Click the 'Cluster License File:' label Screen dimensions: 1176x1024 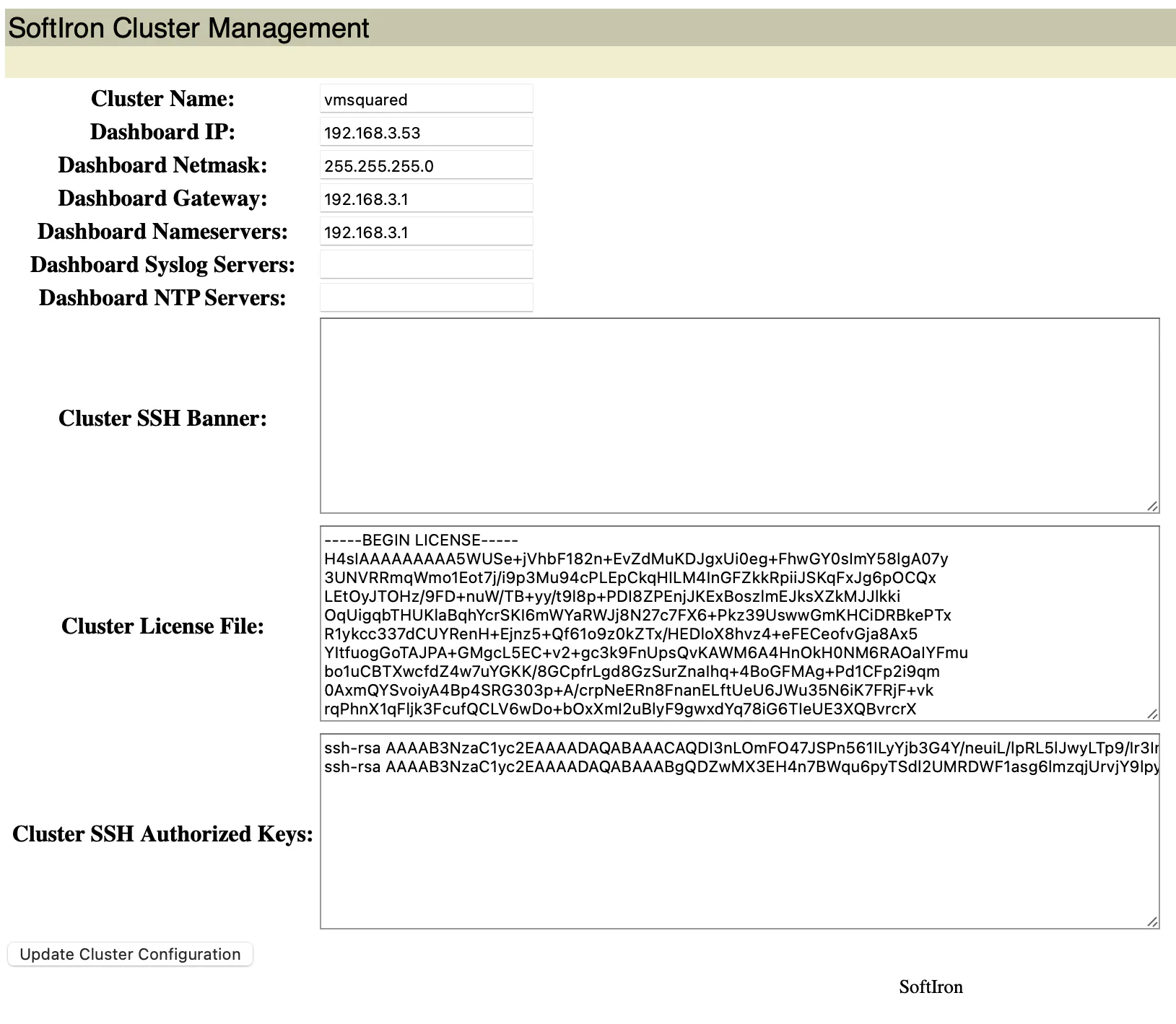tap(162, 626)
